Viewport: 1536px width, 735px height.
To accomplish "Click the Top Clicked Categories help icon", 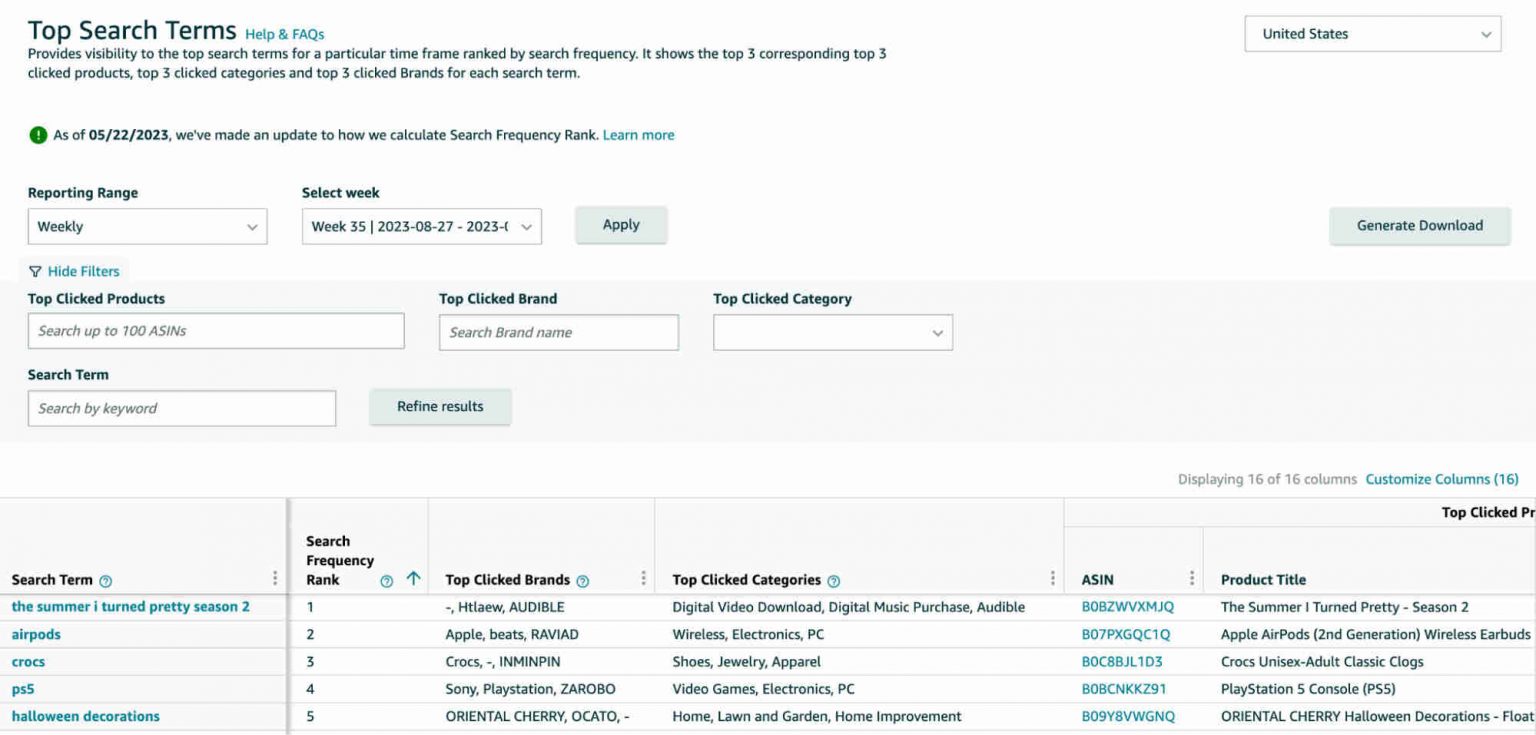I will coord(836,580).
